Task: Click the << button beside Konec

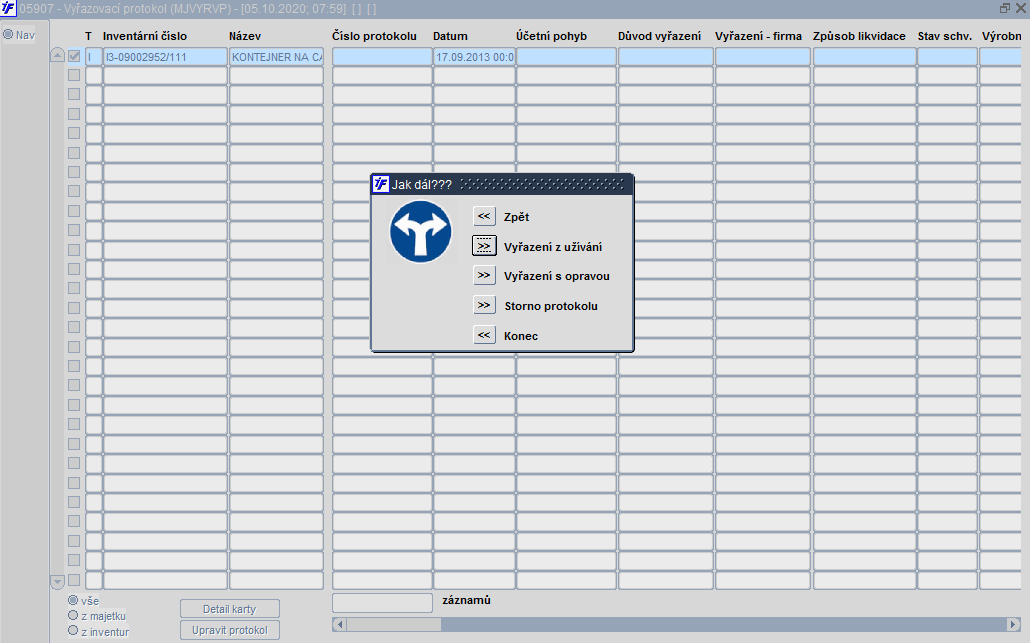Action: tap(484, 335)
